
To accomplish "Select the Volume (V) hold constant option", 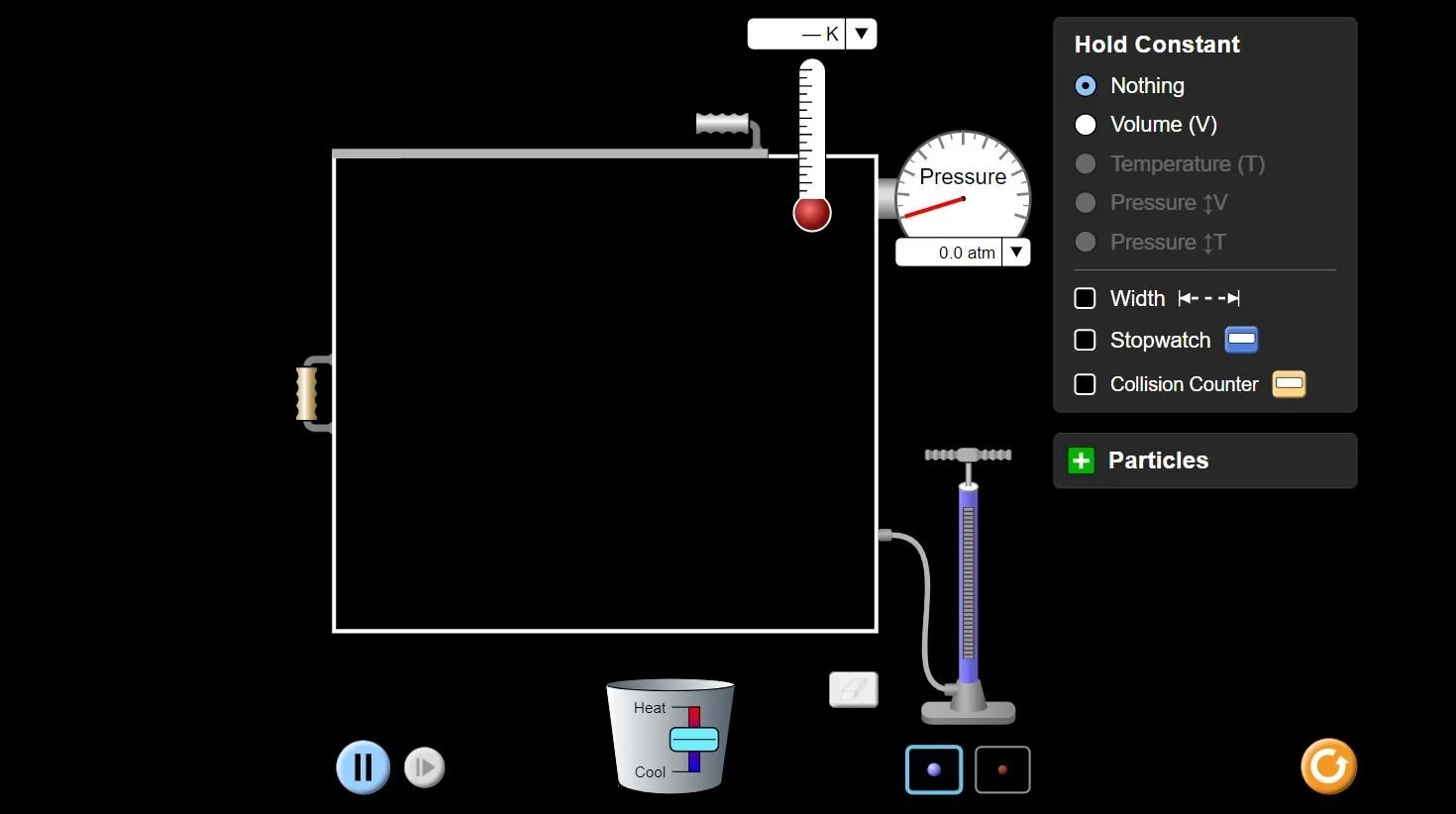I will 1086,125.
